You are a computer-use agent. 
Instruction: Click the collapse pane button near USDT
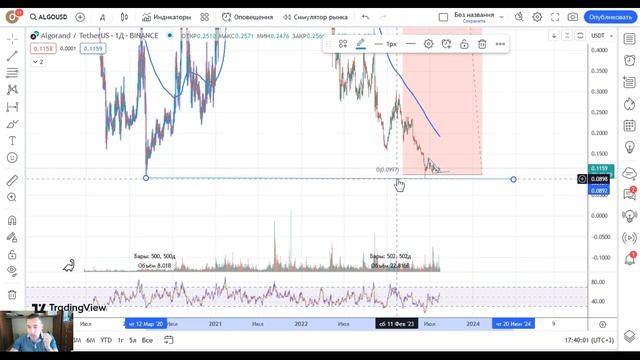(567, 36)
